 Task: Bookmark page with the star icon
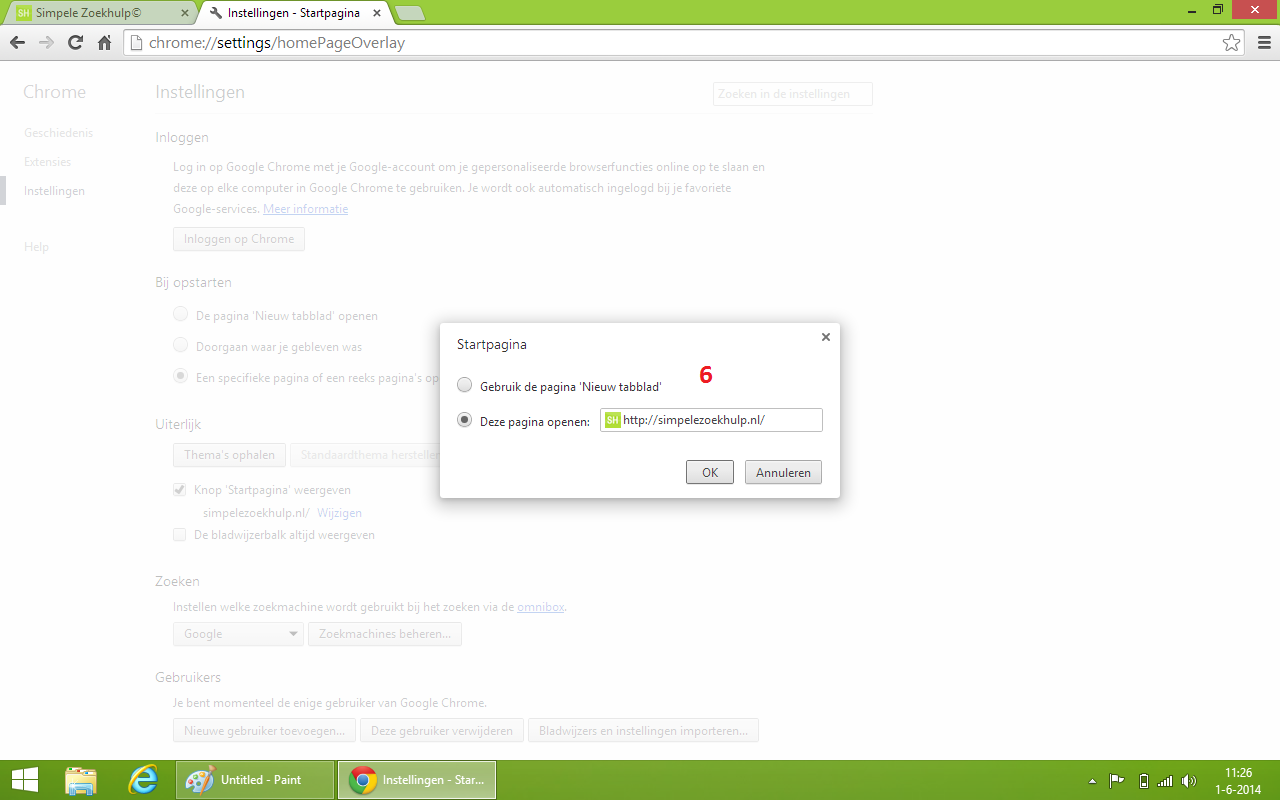pos(1231,43)
